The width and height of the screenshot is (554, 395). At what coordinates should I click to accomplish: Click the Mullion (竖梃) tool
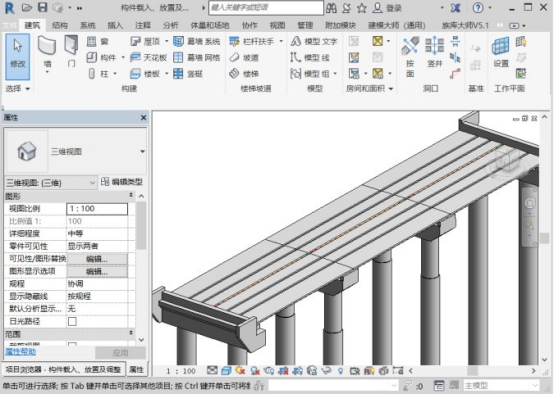(x=188, y=73)
